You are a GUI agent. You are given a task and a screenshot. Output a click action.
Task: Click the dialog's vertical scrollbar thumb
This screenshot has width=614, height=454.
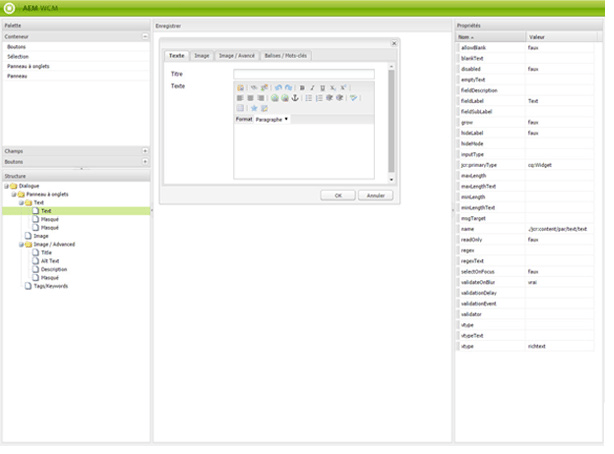click(391, 121)
